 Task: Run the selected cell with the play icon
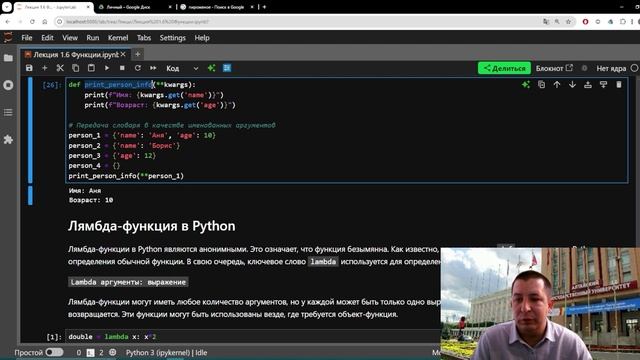[107, 68]
